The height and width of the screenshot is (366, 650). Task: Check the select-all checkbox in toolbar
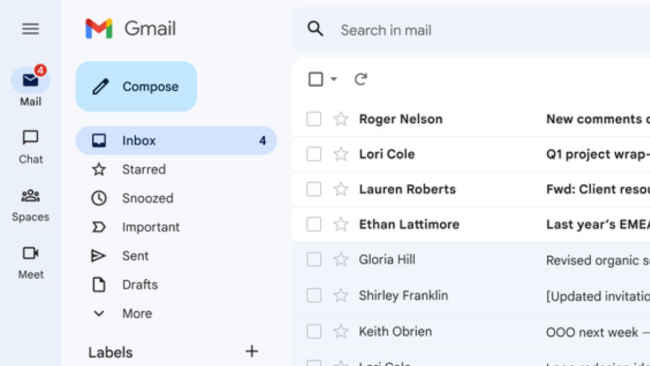tap(315, 79)
